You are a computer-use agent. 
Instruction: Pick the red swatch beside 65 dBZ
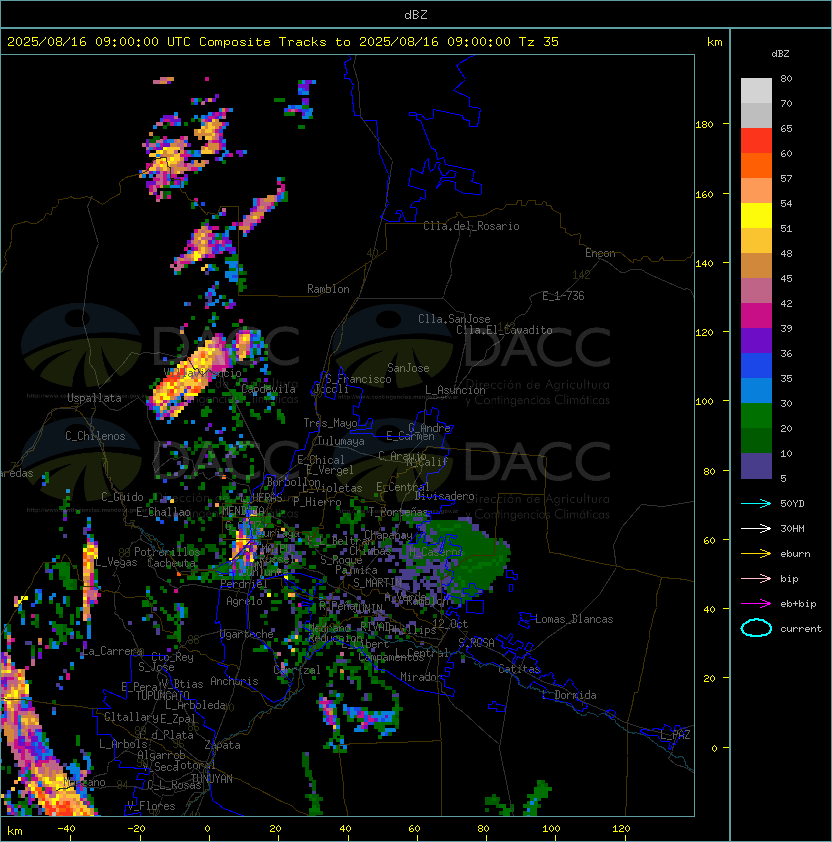756,141
